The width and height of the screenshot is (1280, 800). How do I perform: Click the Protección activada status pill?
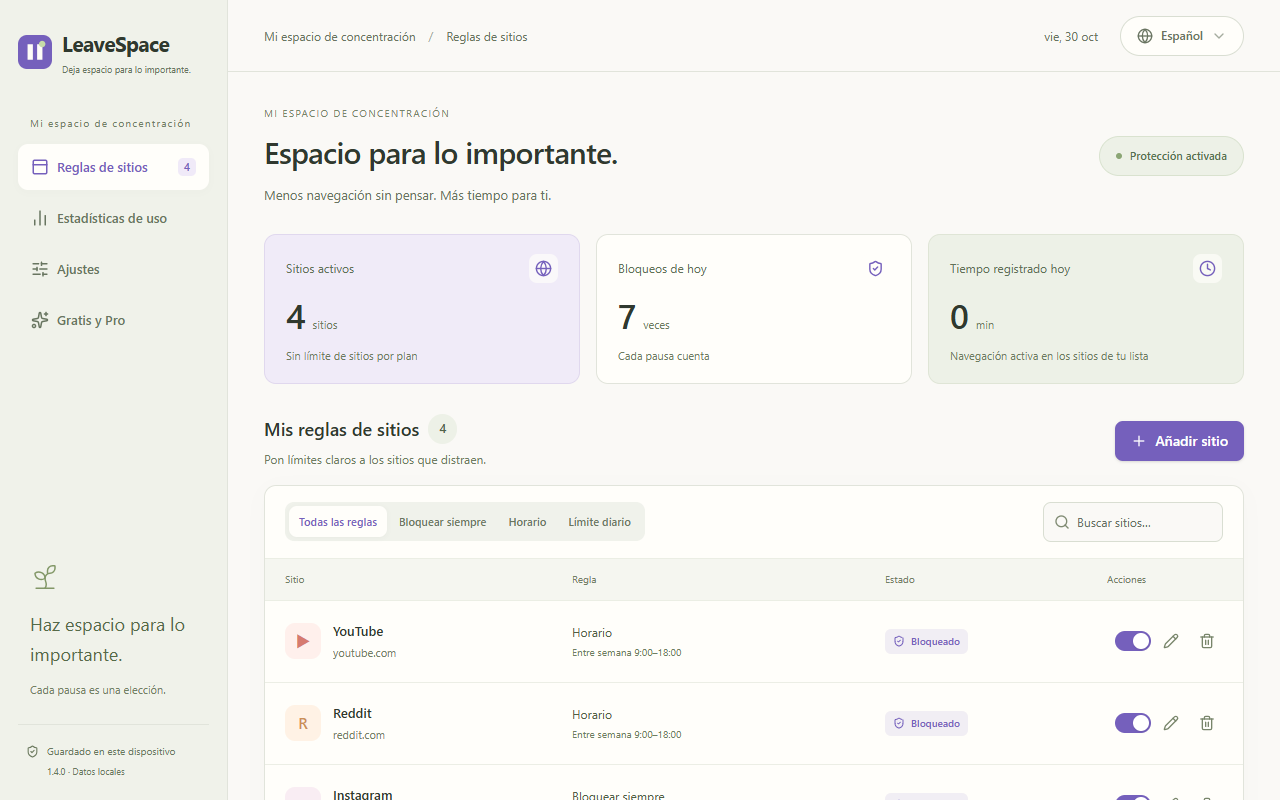1171,156
